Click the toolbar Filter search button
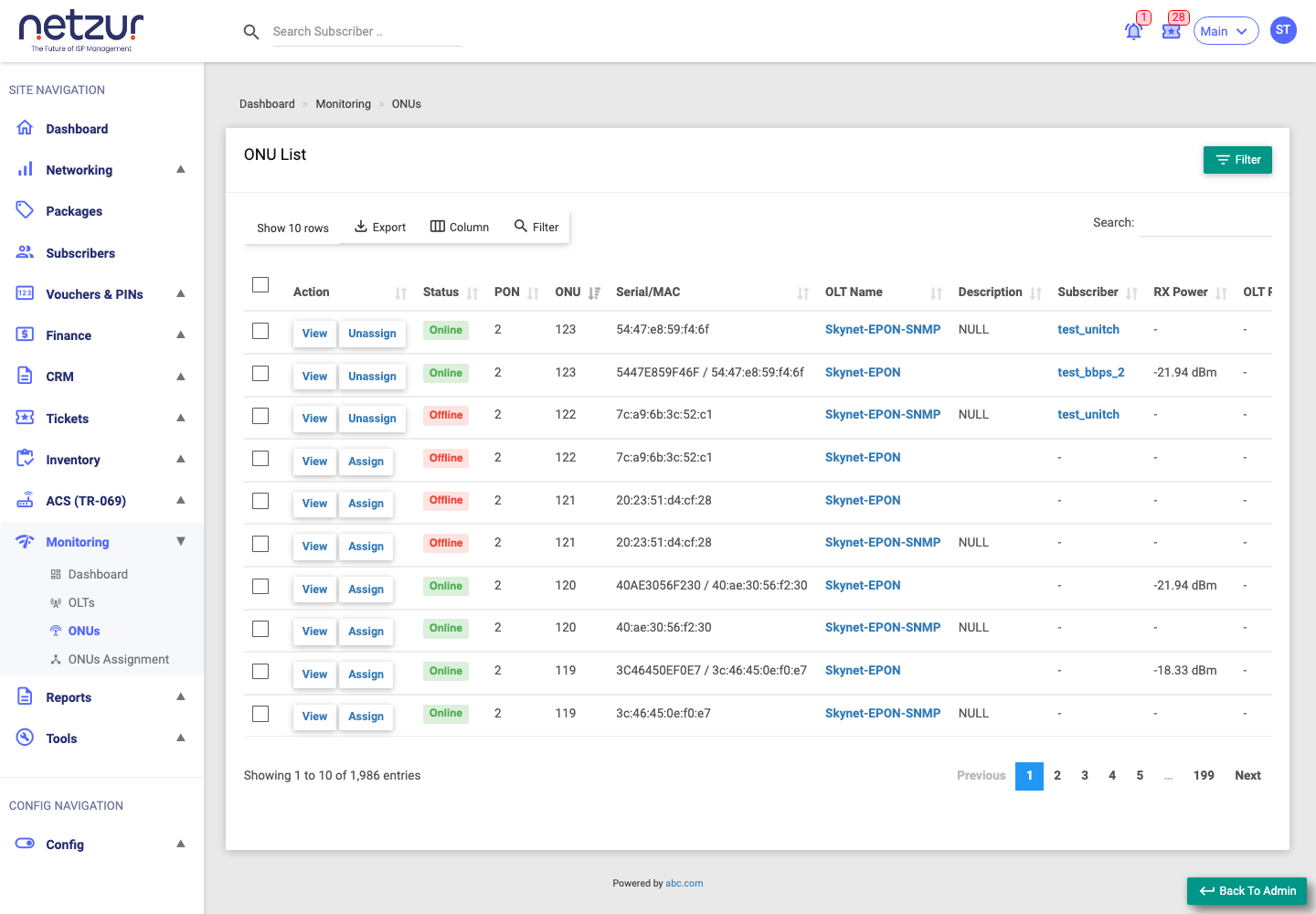 tap(536, 227)
